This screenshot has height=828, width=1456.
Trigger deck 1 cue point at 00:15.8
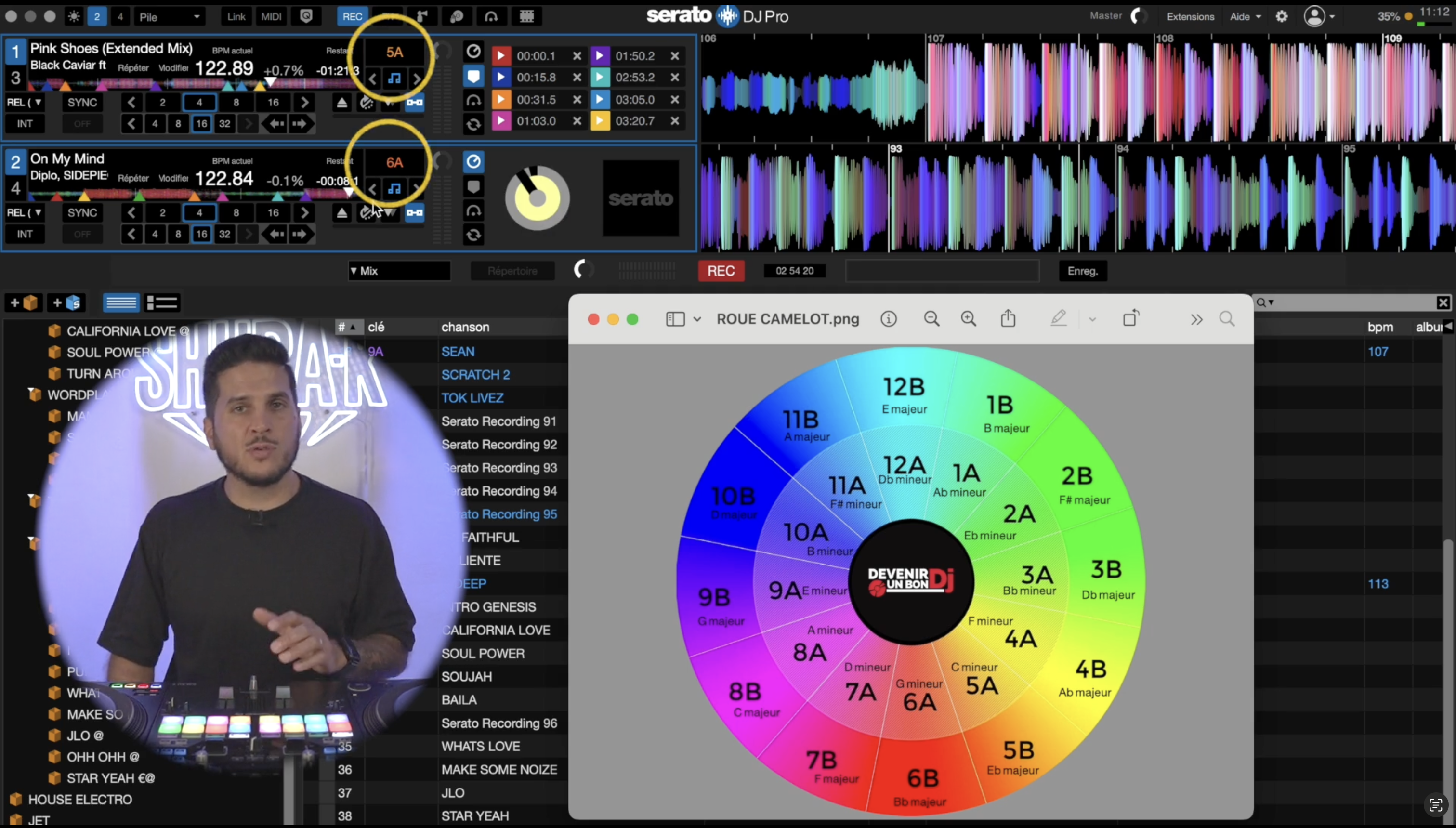tap(501, 78)
